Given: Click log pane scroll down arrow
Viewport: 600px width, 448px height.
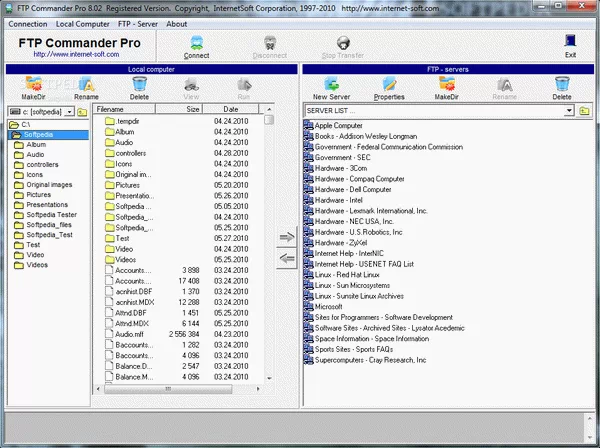Looking at the screenshot, I should [589, 438].
